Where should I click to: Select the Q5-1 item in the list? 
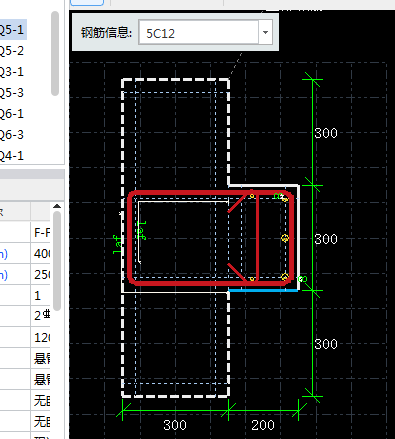point(13,30)
